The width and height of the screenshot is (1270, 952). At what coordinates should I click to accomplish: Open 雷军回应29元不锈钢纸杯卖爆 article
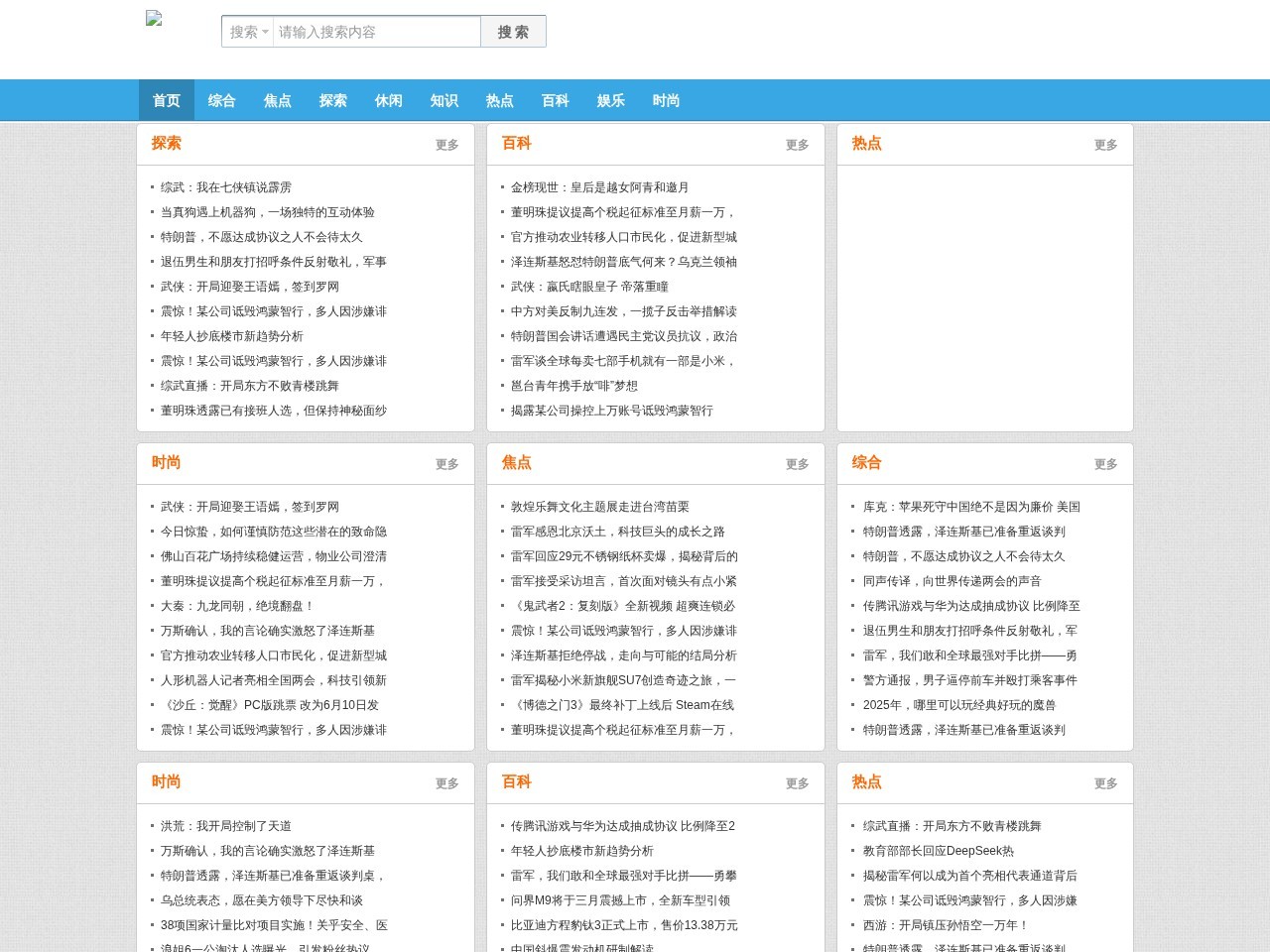coord(624,556)
